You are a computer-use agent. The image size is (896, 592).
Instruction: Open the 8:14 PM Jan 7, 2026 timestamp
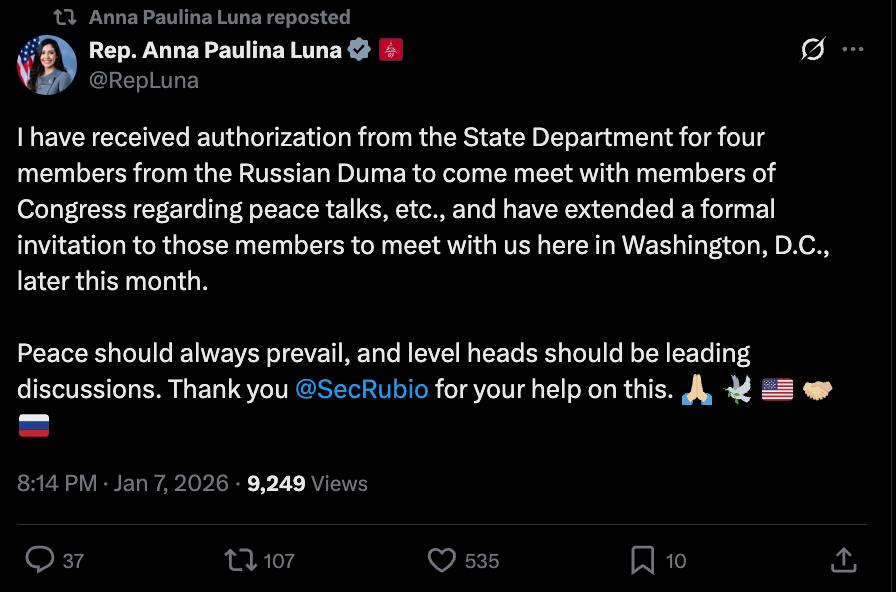(x=123, y=483)
